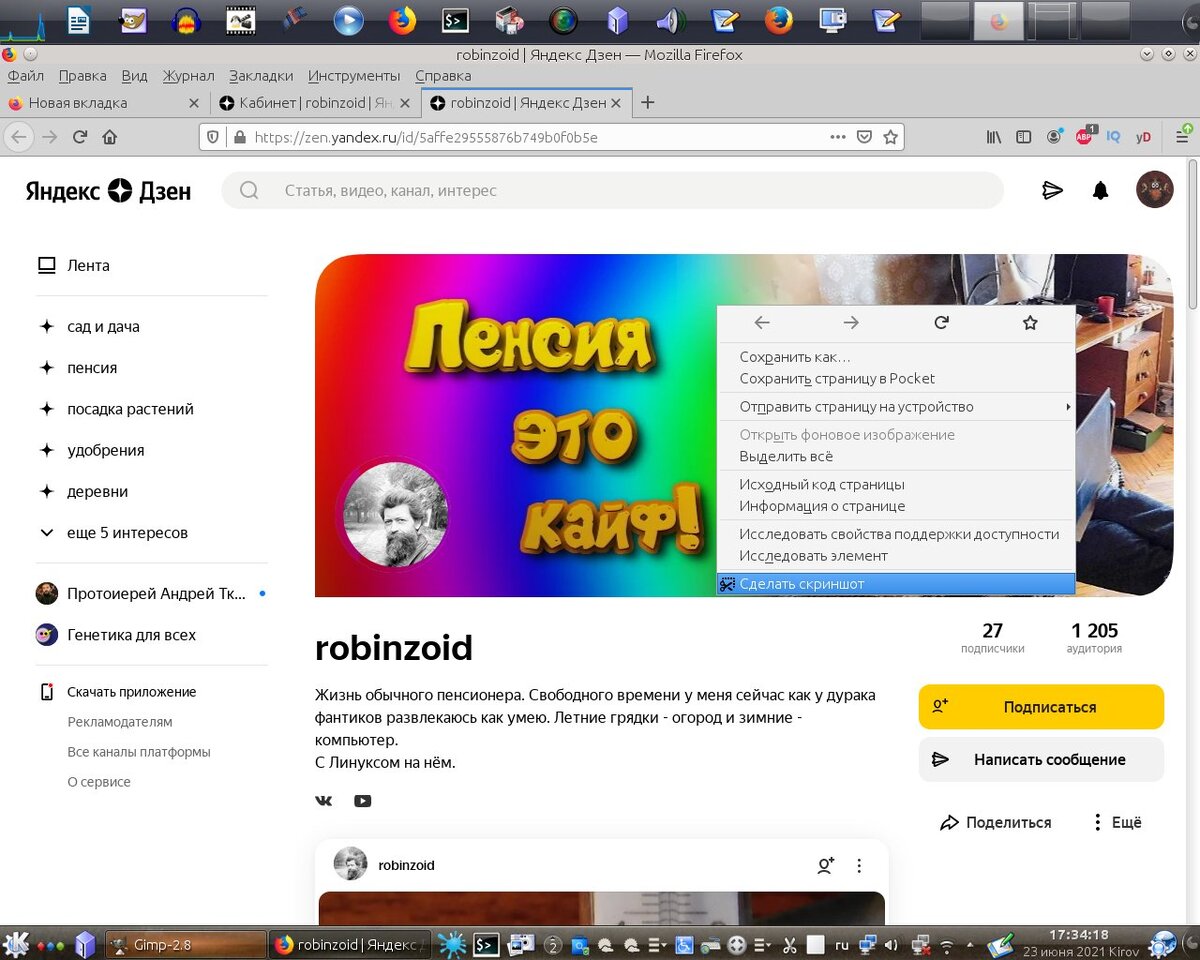Open the KDE application launcher
Image resolution: width=1200 pixels, height=960 pixels.
pyautogui.click(x=17, y=943)
